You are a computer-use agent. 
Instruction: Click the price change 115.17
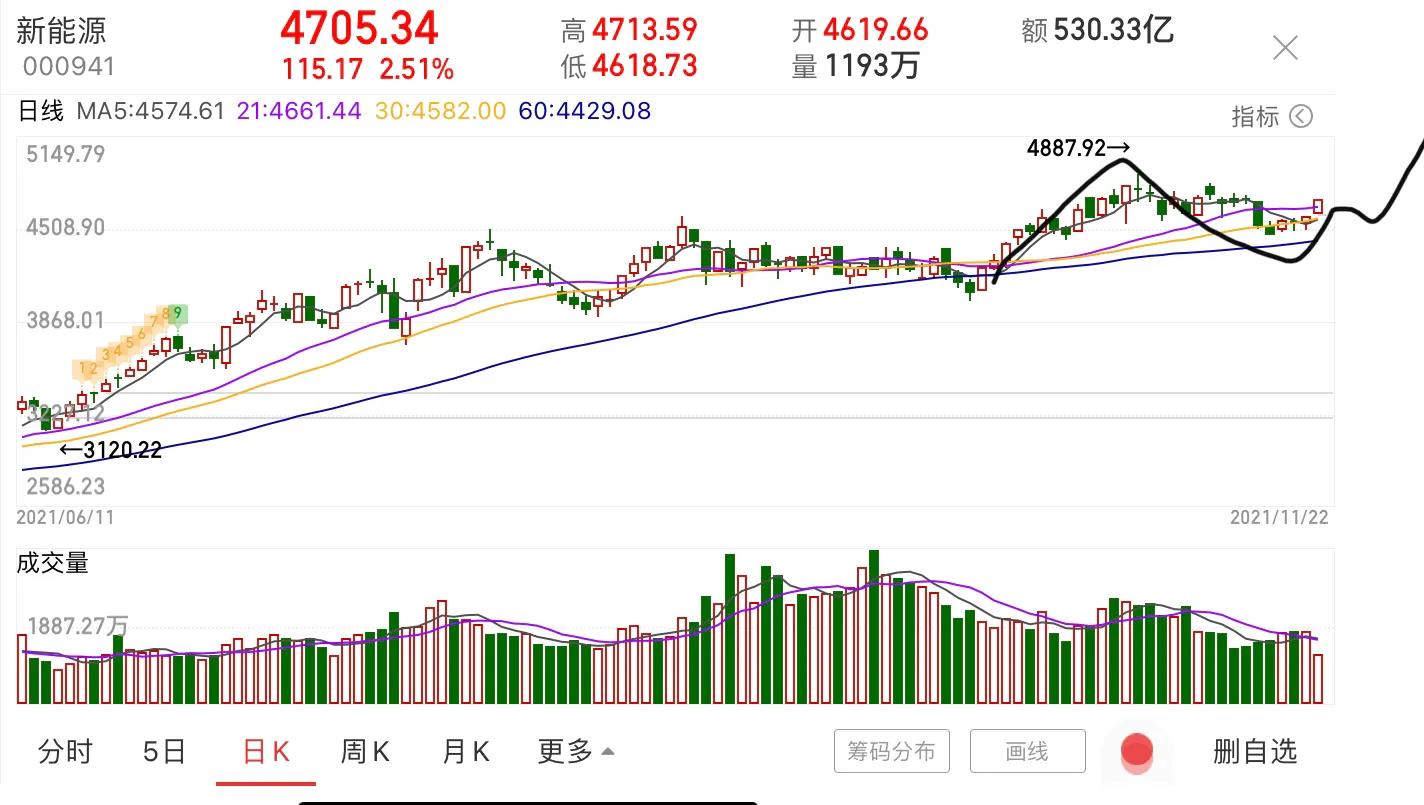tap(321, 70)
